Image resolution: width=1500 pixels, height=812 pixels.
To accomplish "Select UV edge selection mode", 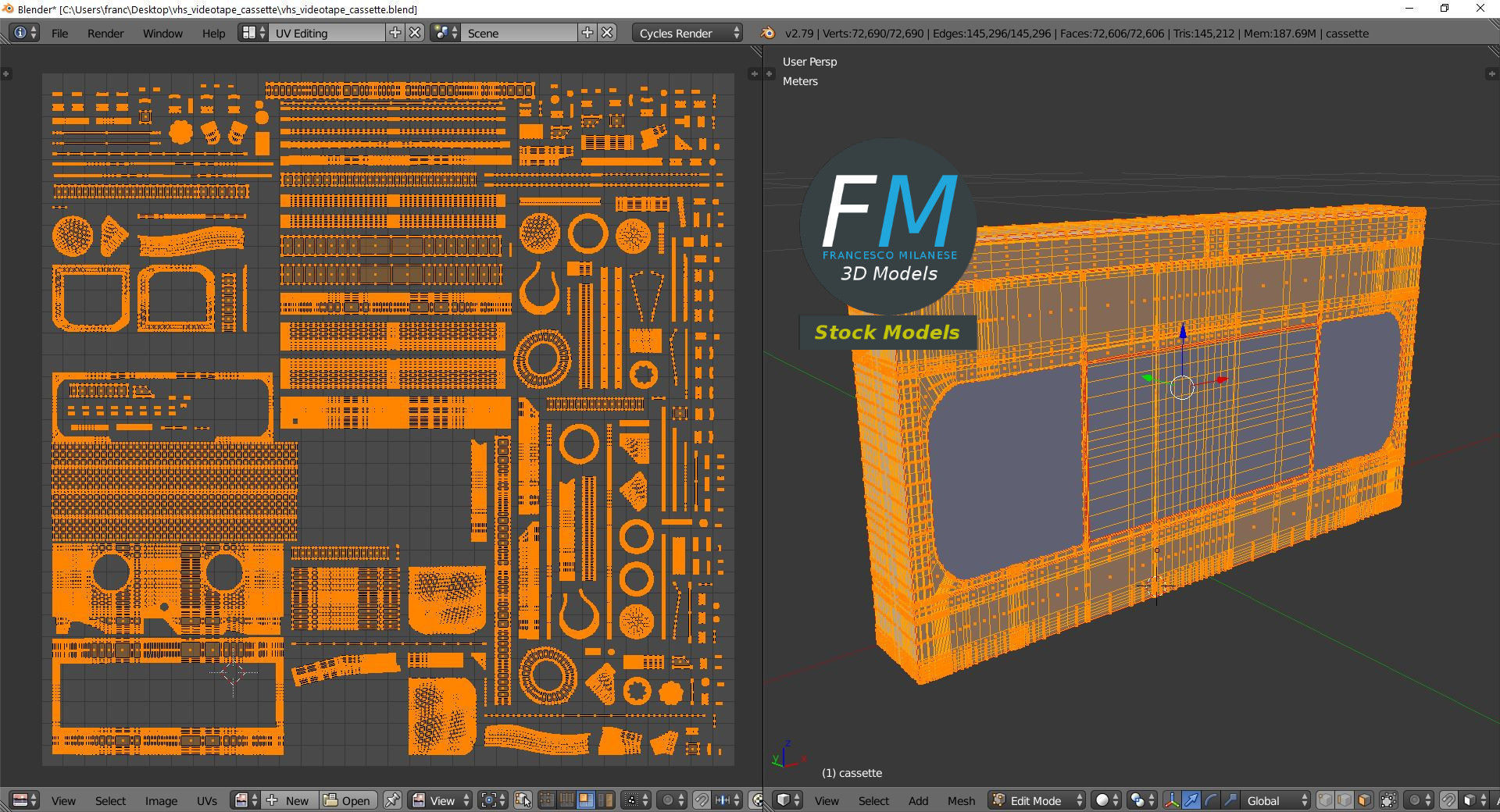I will tap(566, 800).
